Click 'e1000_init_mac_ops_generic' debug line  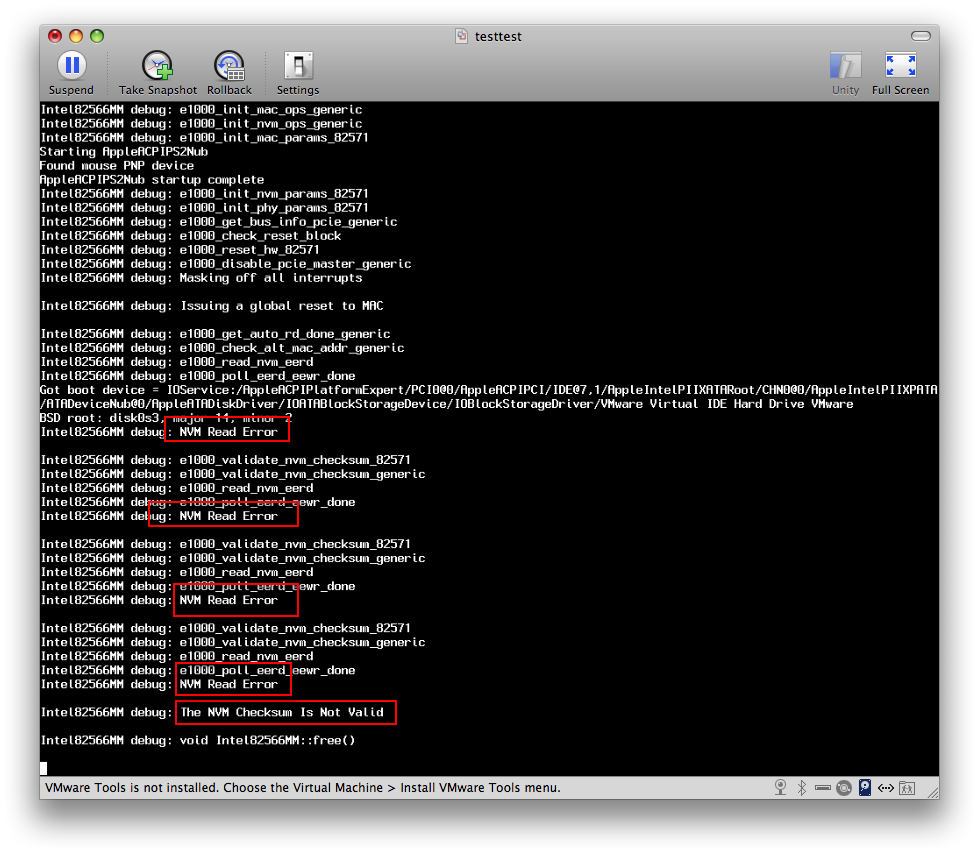tap(201, 110)
